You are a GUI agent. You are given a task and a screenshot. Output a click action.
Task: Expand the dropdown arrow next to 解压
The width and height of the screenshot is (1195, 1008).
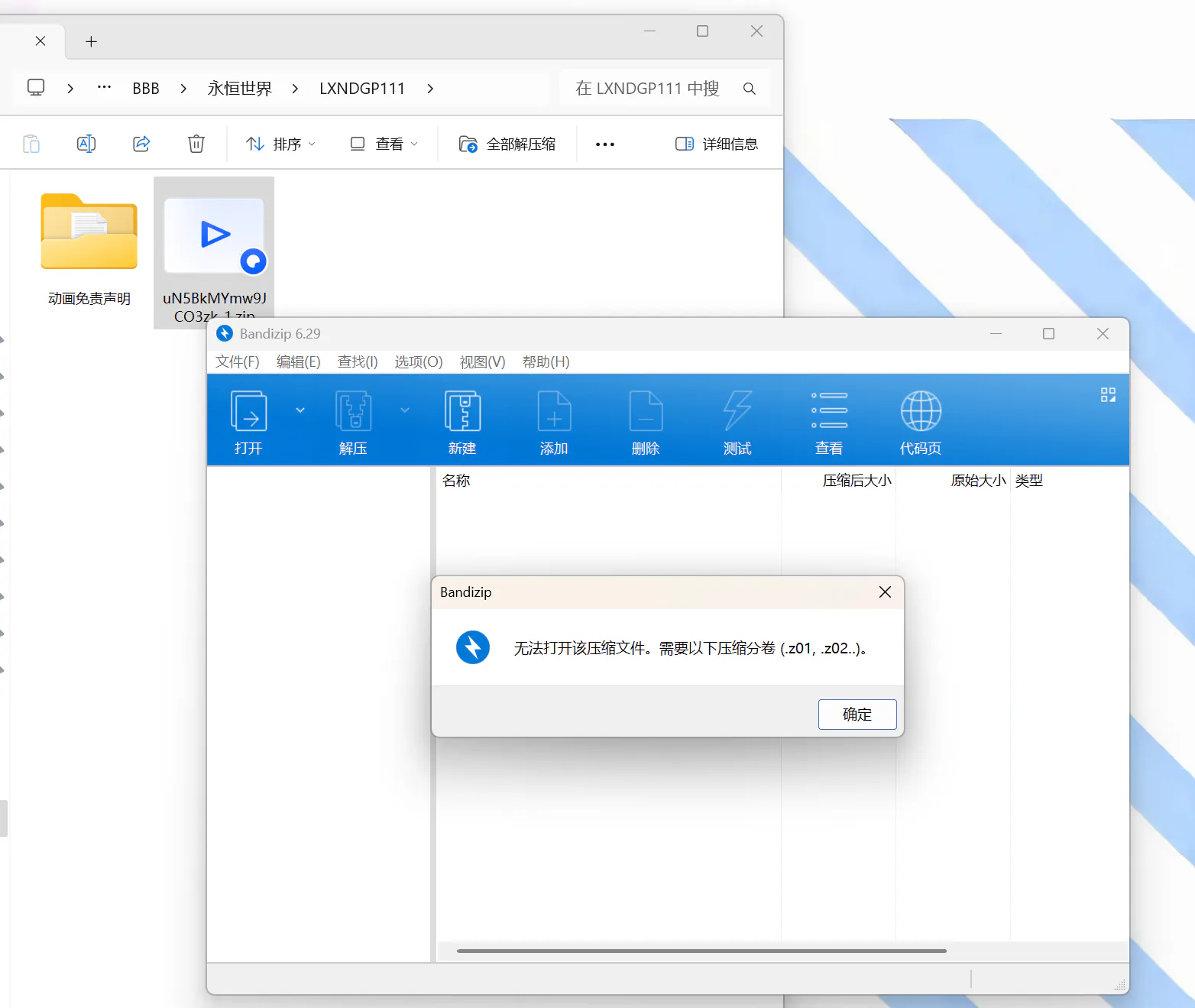click(405, 410)
